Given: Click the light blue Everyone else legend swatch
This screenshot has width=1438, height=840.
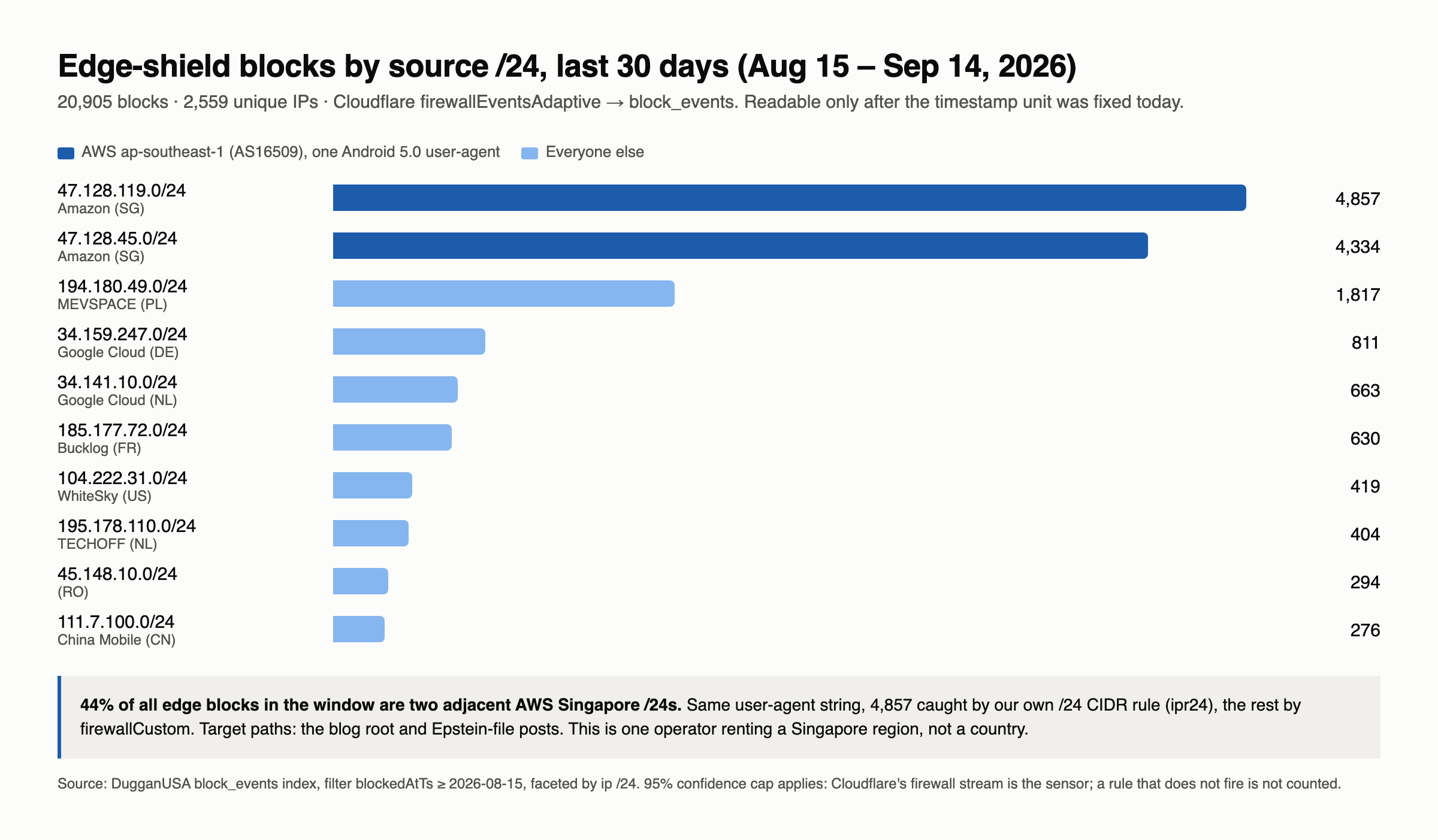Looking at the screenshot, I should 530,153.
